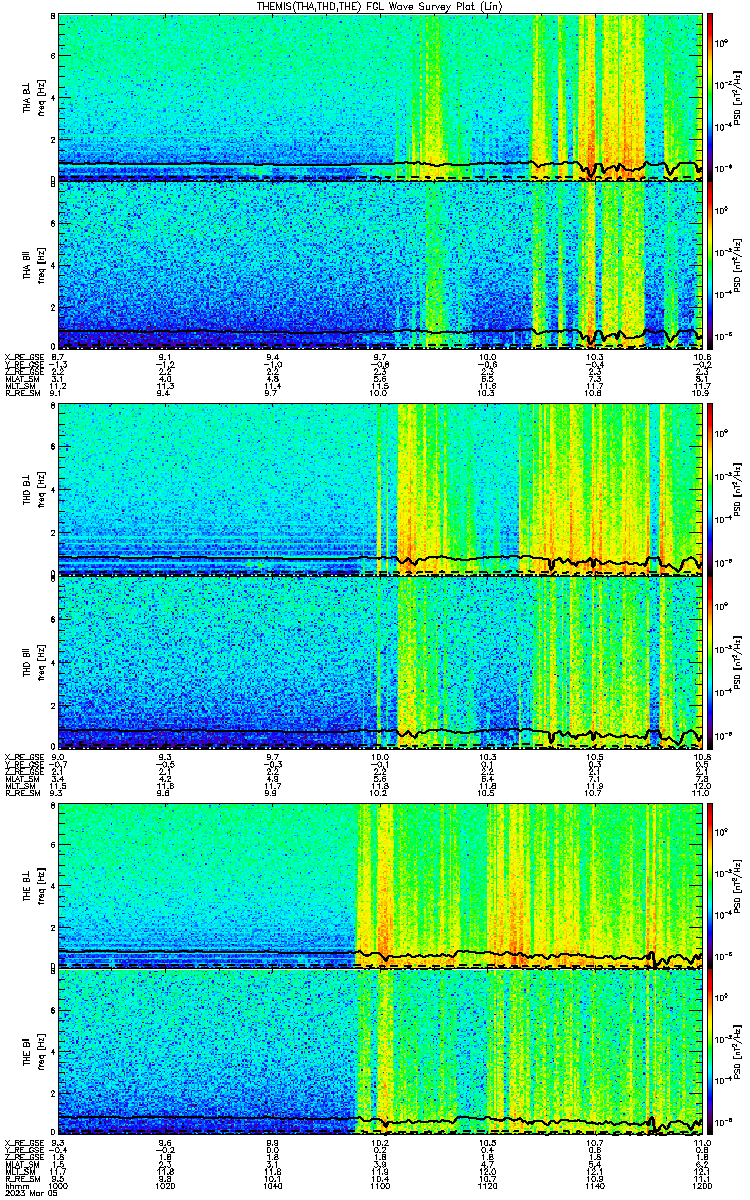Click inside the THA B-perpendicular spectrogram panel
Viewport: 750px width, 1200px height.
(380, 97)
